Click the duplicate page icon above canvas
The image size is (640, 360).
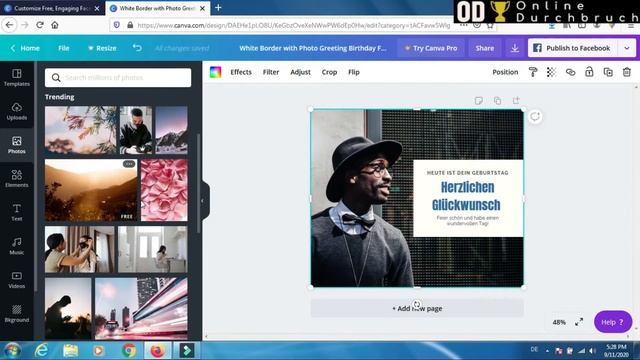497,100
